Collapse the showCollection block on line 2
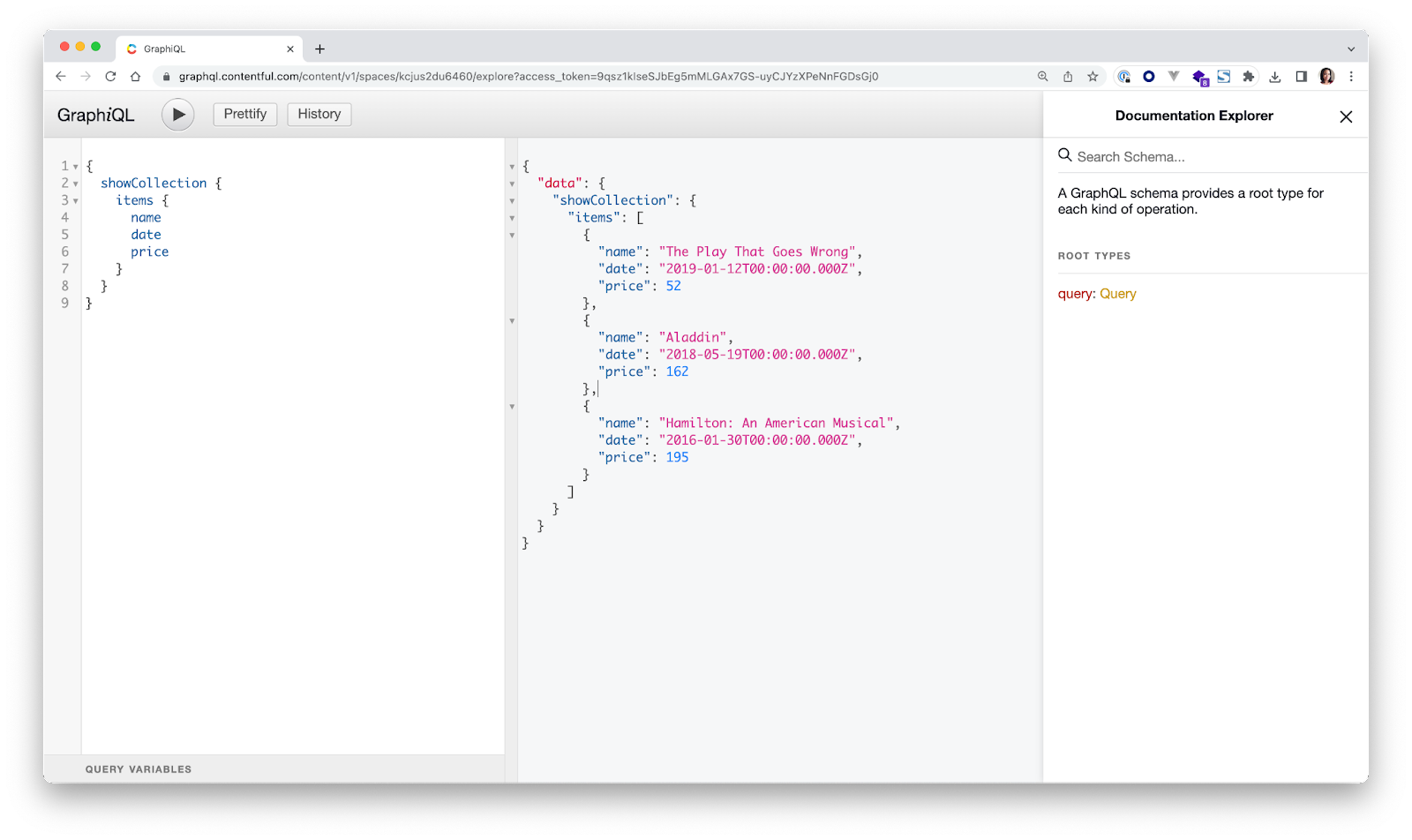Screen dimensions: 1412x840 pyautogui.click(x=74, y=183)
